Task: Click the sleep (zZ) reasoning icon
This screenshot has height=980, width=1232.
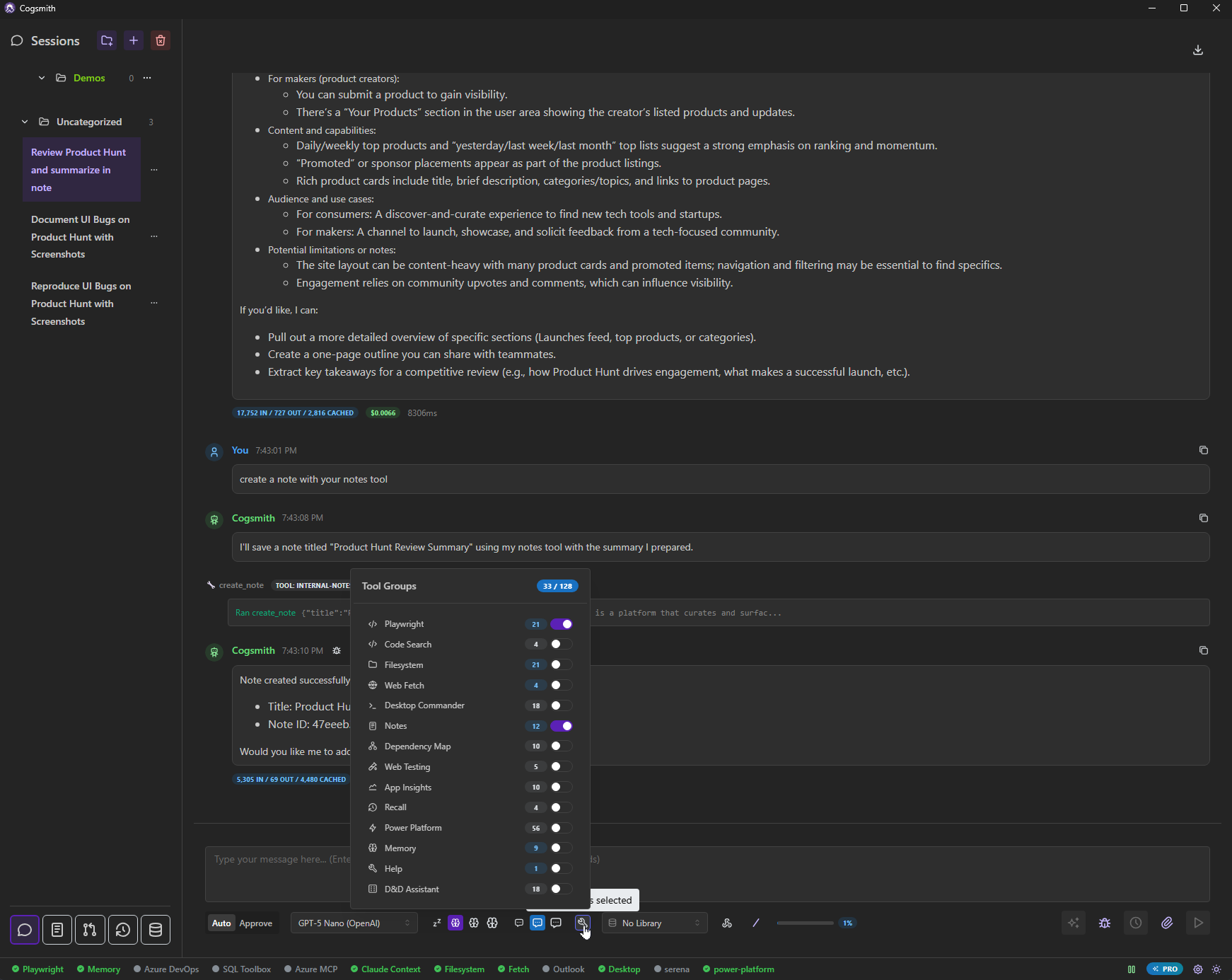Action: click(x=437, y=923)
